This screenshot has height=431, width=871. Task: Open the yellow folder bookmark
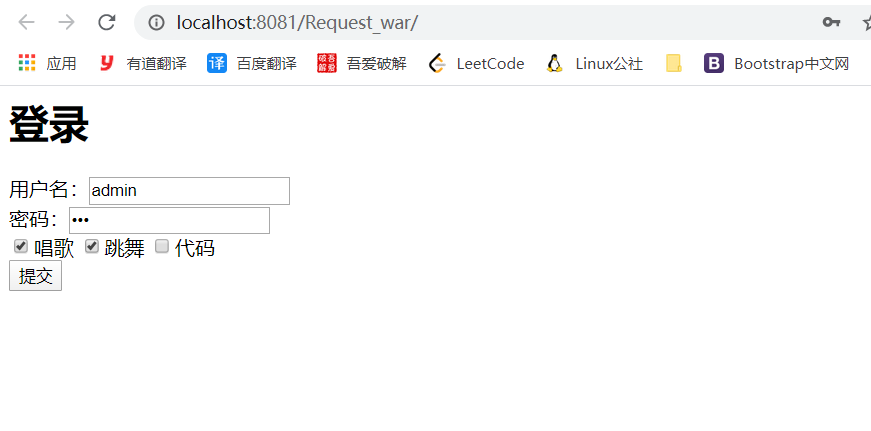tap(673, 63)
